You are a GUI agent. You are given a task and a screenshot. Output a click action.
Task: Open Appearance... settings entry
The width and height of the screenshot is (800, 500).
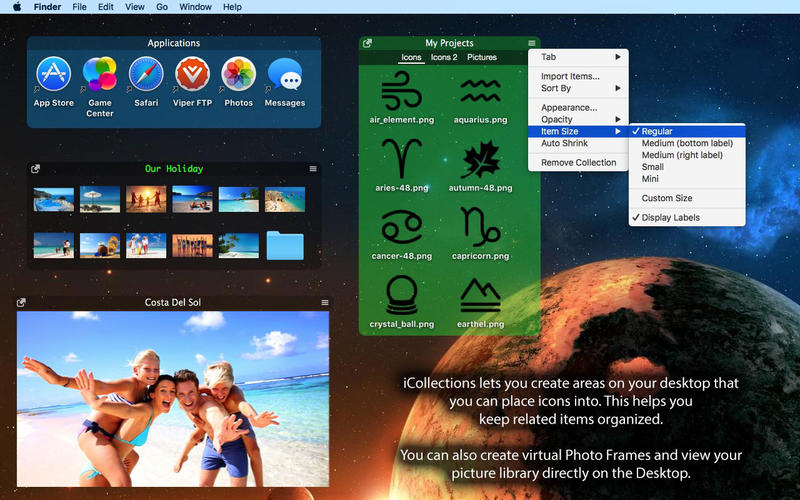click(578, 108)
